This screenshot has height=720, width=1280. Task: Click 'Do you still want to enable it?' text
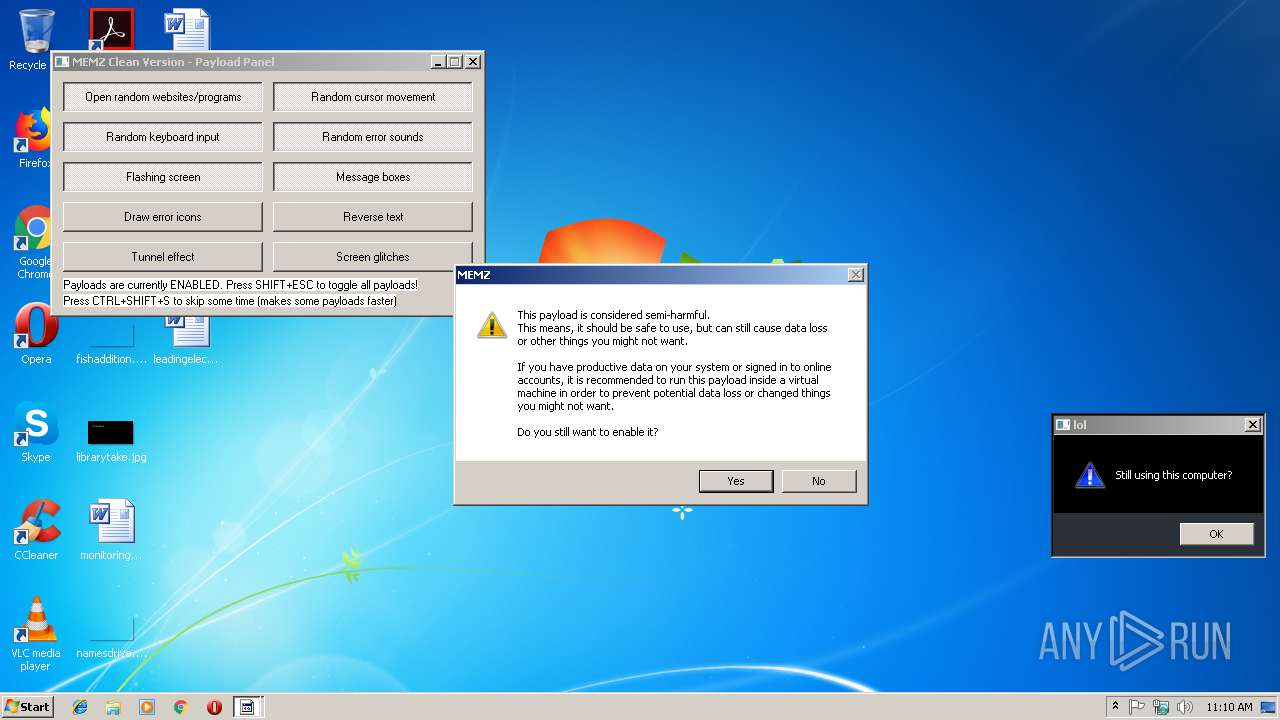(x=588, y=432)
